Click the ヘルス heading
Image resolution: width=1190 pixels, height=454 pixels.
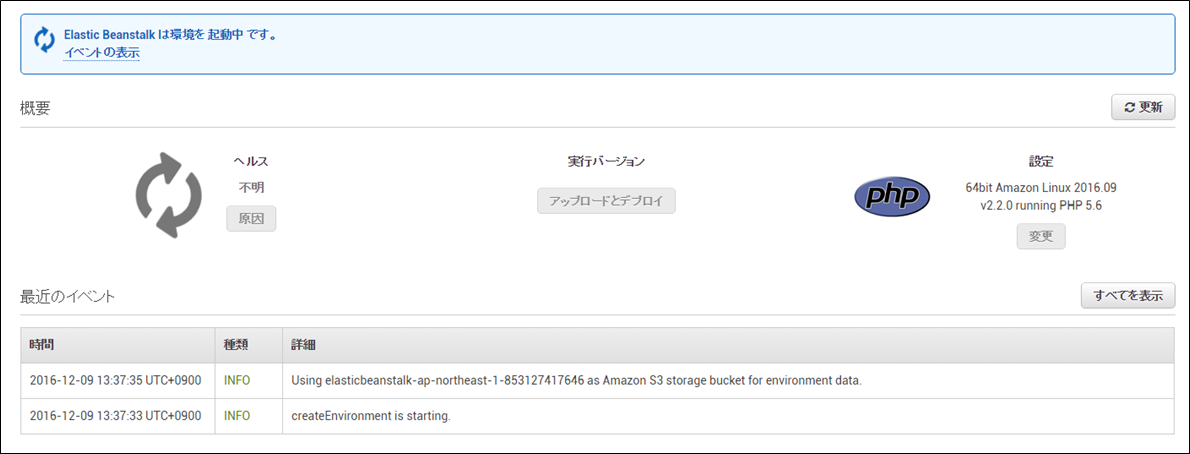251,161
